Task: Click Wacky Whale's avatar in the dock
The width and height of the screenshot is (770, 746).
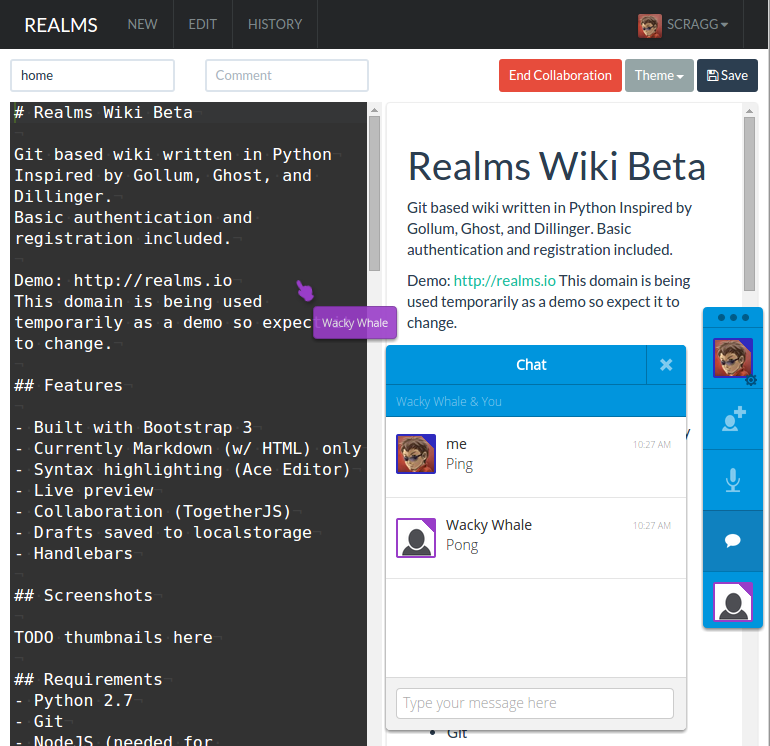Action: tap(733, 602)
